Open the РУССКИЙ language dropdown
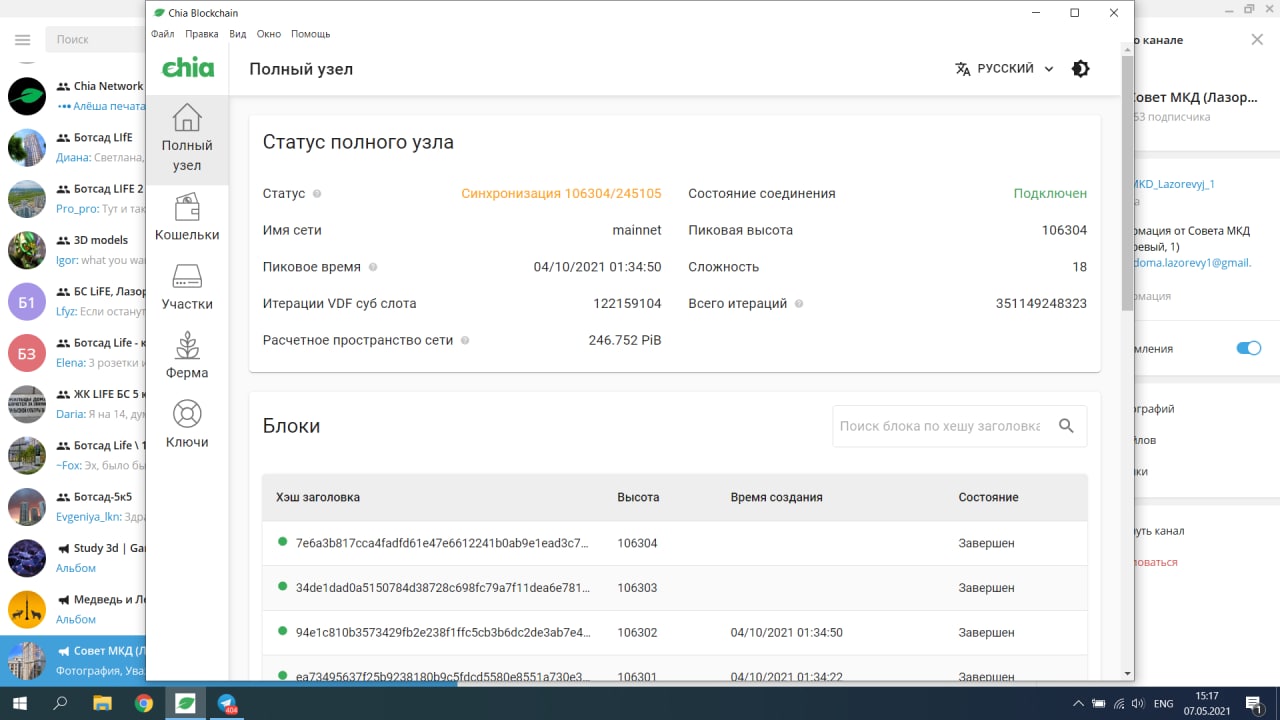This screenshot has width=1280, height=720. coord(1004,69)
